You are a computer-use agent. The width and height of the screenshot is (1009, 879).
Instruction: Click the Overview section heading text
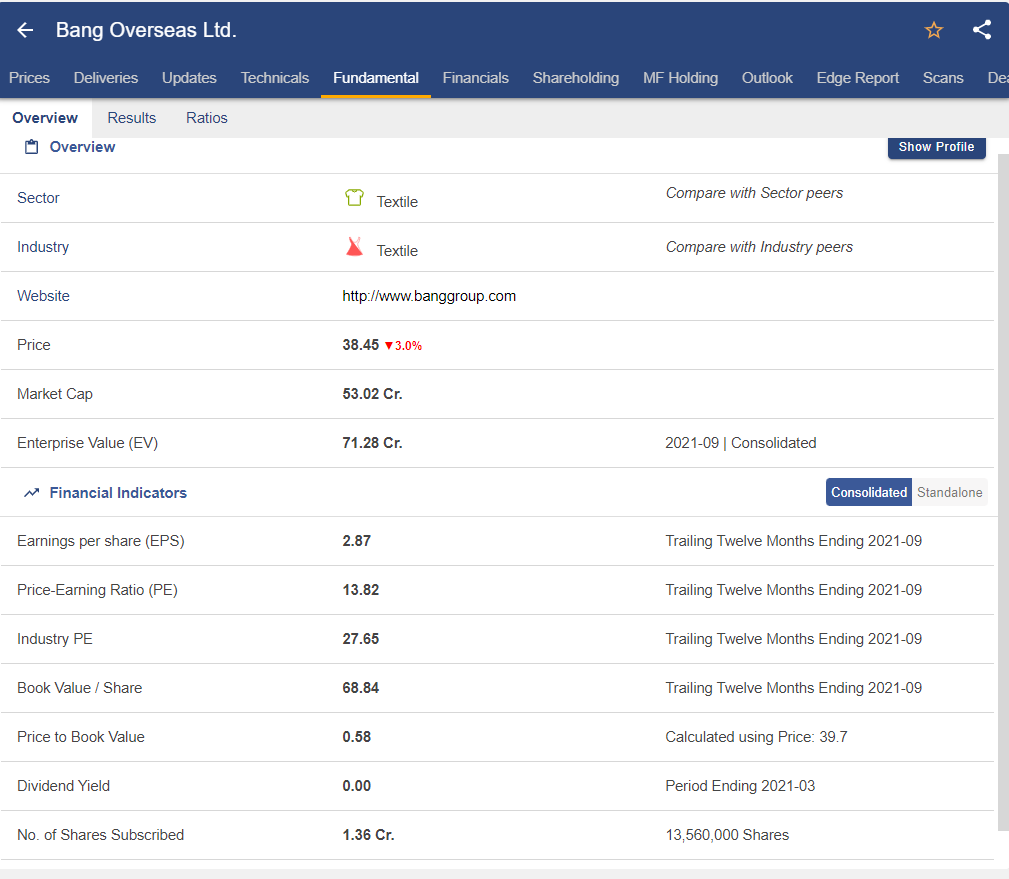(82, 147)
